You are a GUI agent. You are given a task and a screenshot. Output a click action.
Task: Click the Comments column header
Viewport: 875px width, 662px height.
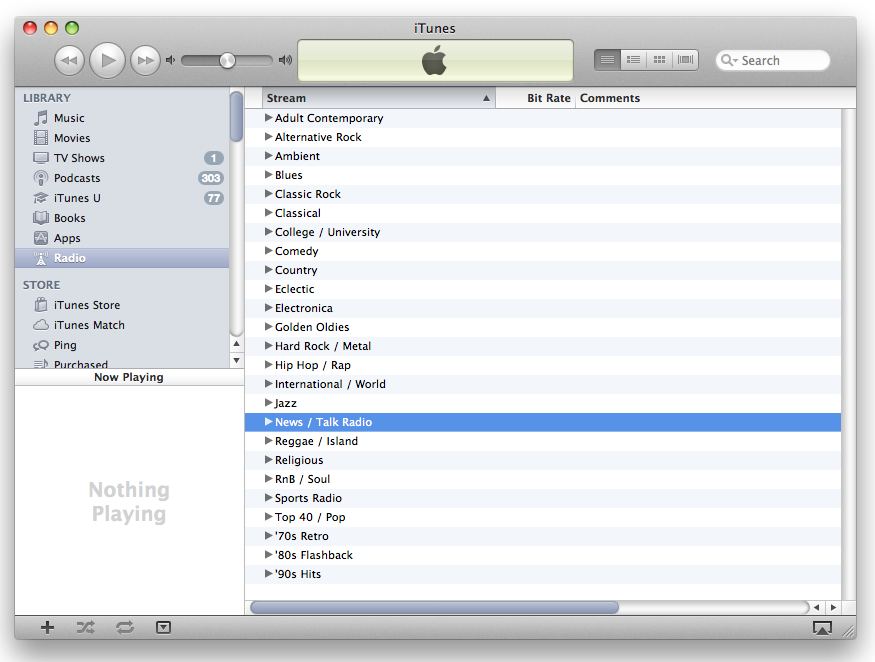pyautogui.click(x=610, y=98)
